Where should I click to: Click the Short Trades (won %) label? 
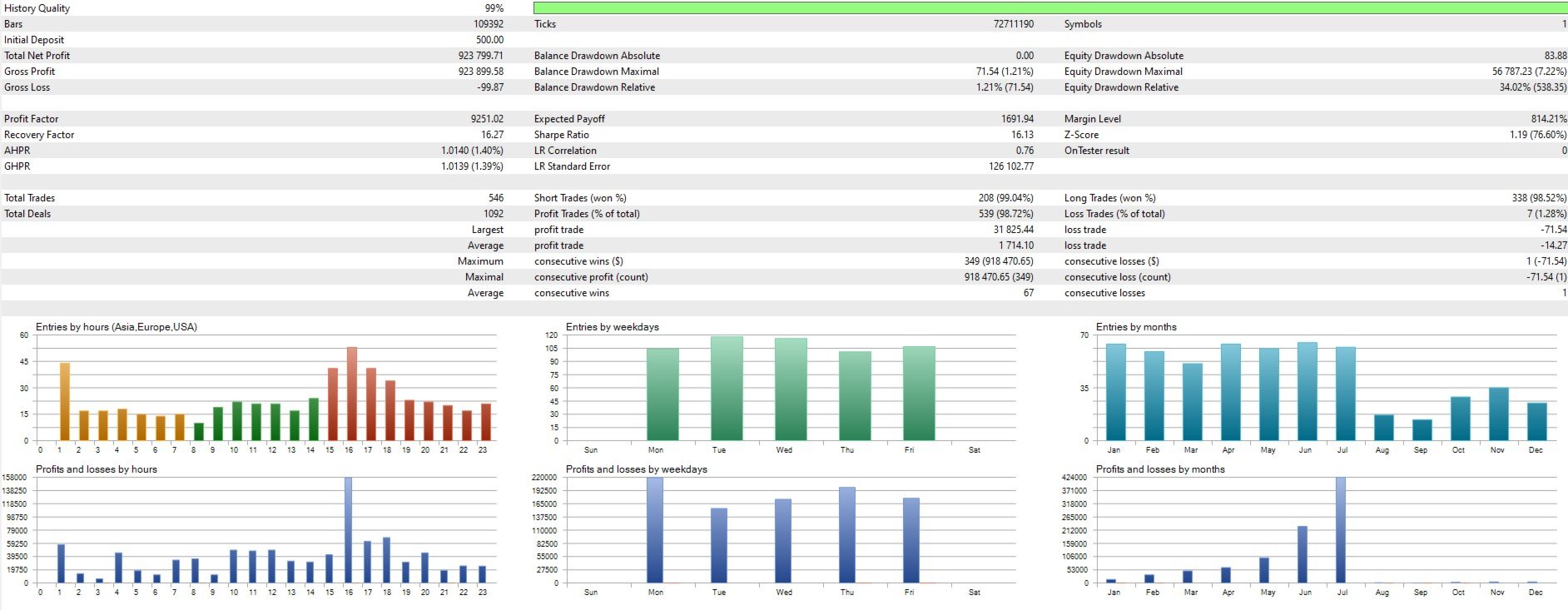(x=580, y=198)
